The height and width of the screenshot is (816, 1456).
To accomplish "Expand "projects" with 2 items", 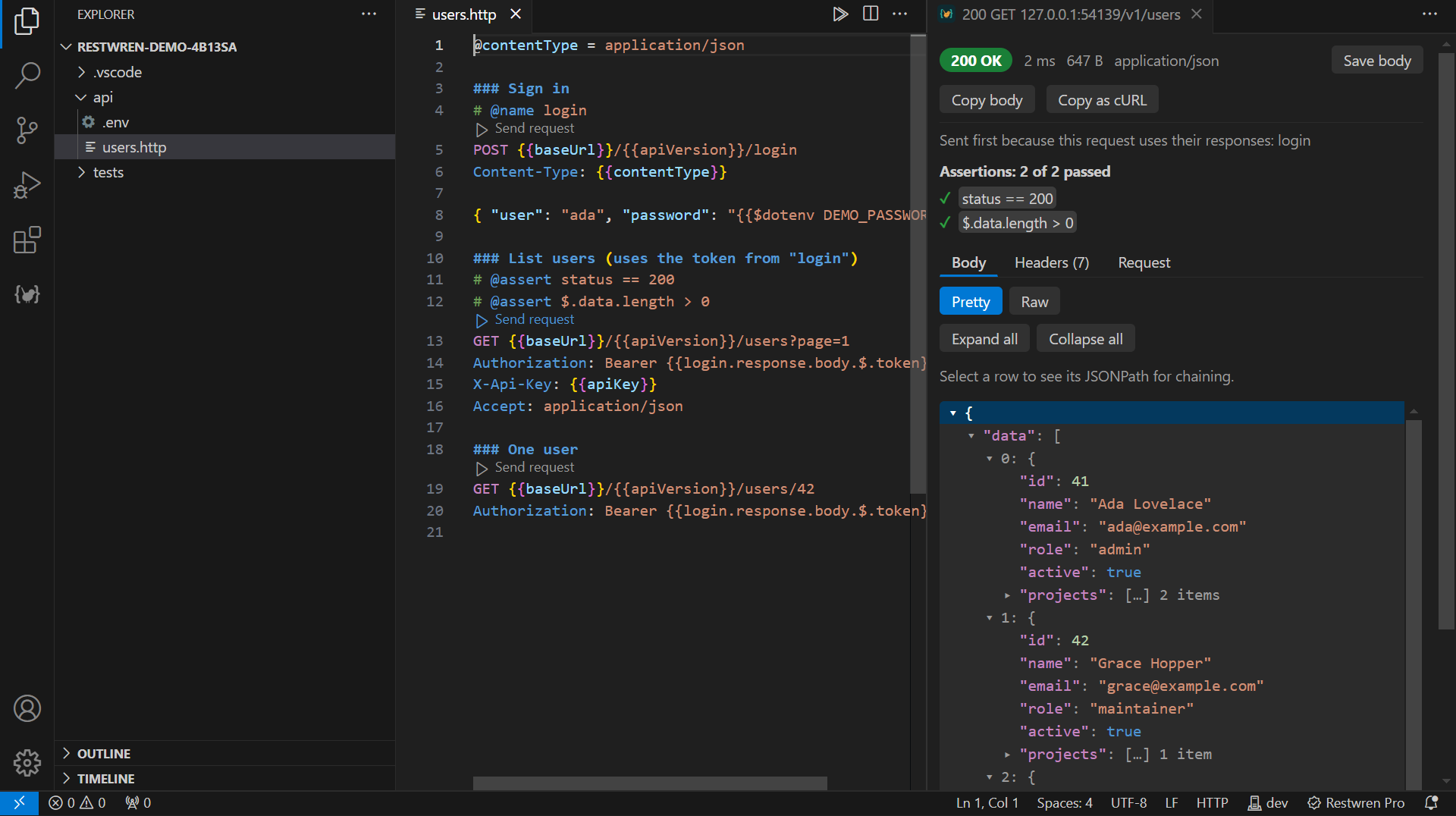I will [x=1008, y=595].
